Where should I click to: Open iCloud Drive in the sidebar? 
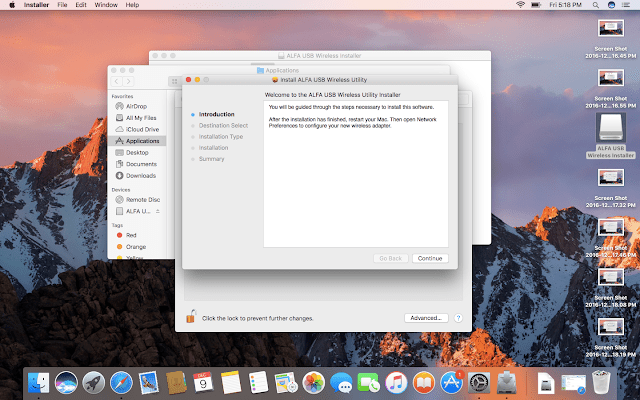tap(137, 129)
